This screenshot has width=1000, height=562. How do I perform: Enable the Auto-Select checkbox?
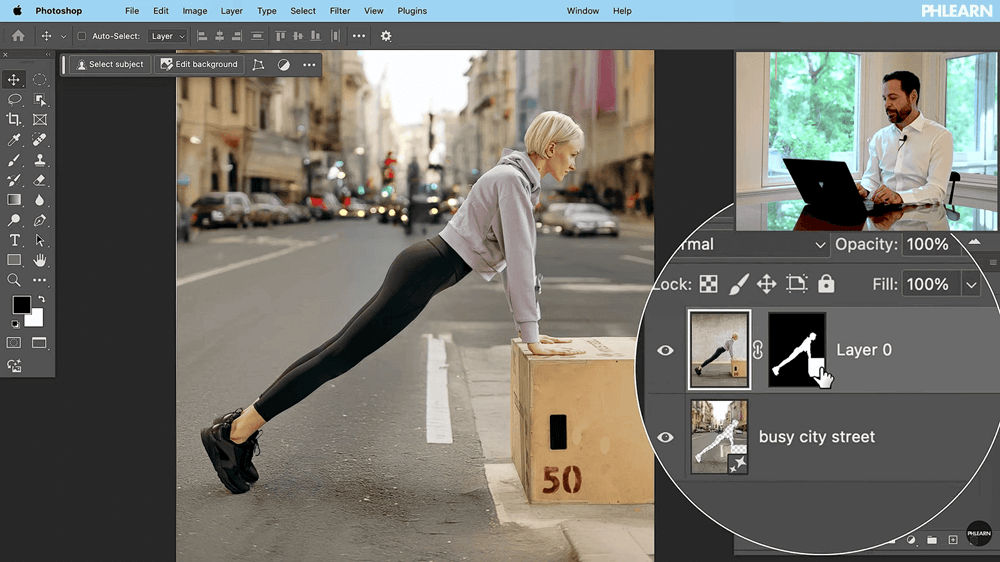(x=82, y=36)
